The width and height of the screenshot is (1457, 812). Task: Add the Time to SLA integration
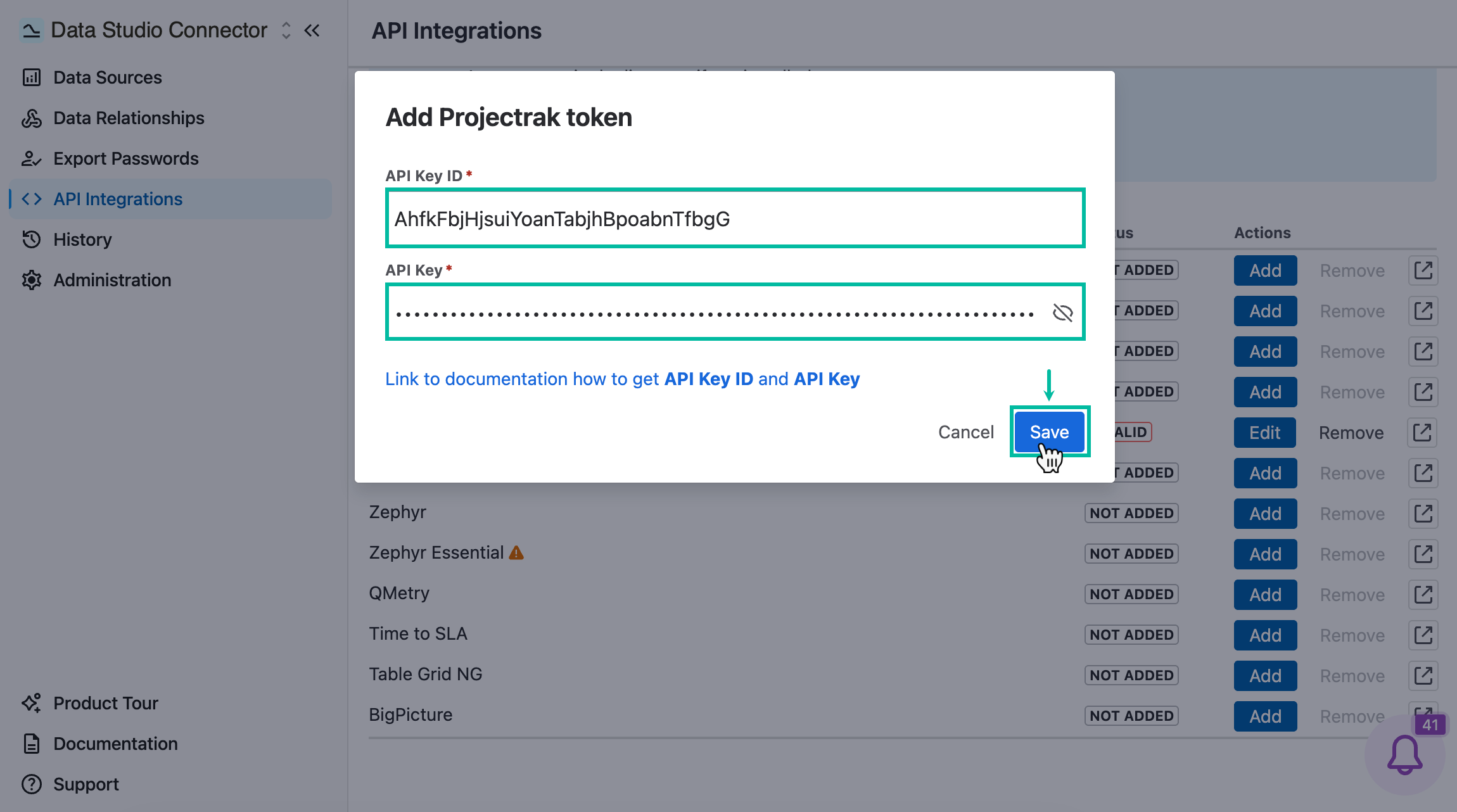point(1265,635)
